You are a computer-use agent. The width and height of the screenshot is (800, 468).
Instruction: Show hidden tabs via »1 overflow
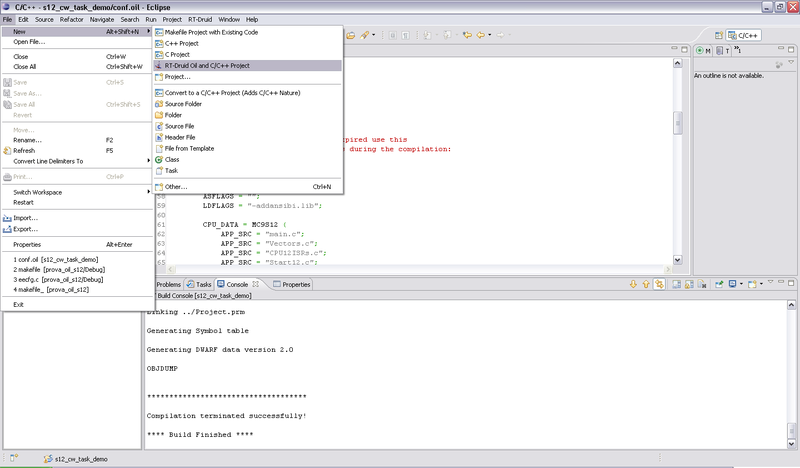738,50
